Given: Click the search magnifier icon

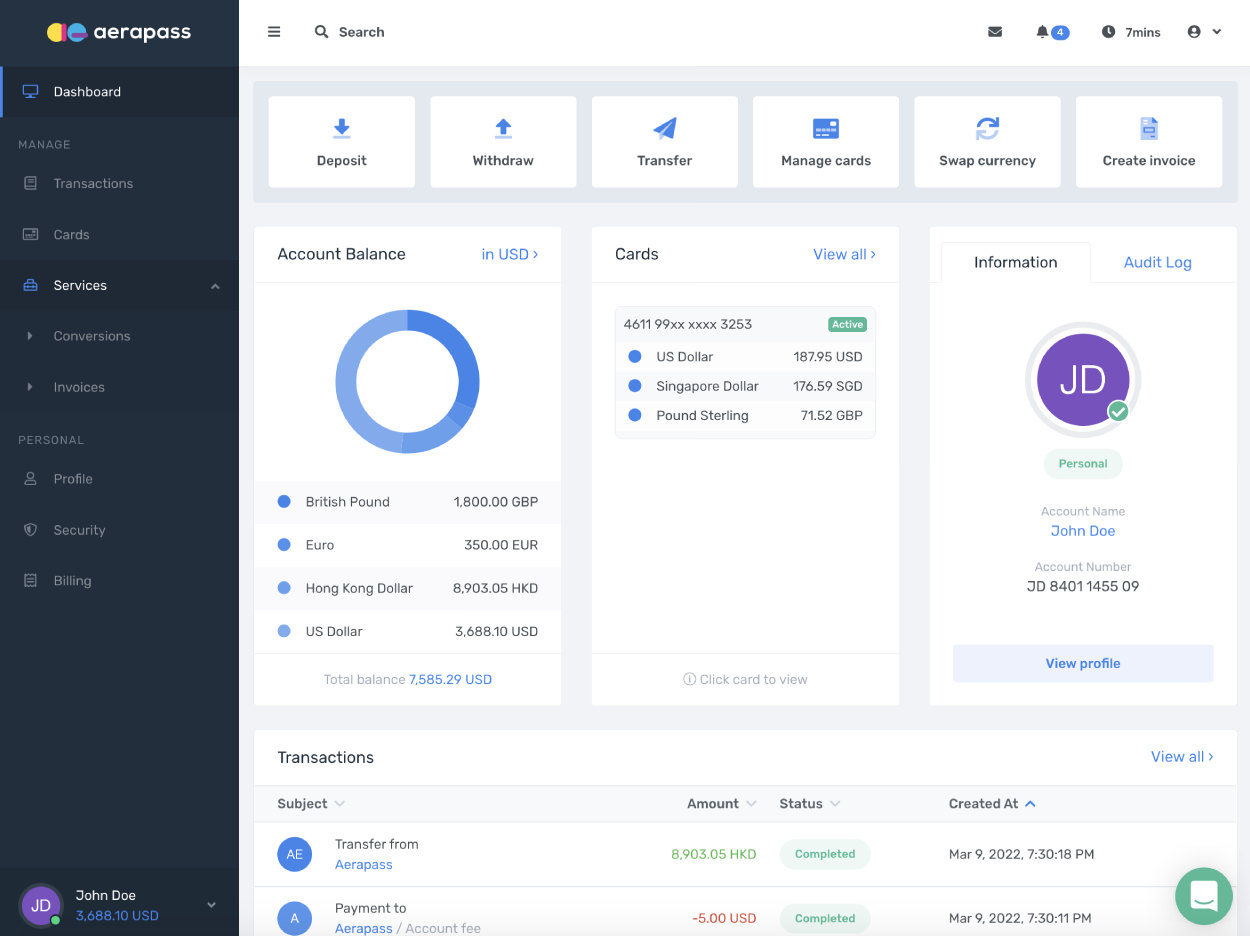Looking at the screenshot, I should tap(321, 32).
